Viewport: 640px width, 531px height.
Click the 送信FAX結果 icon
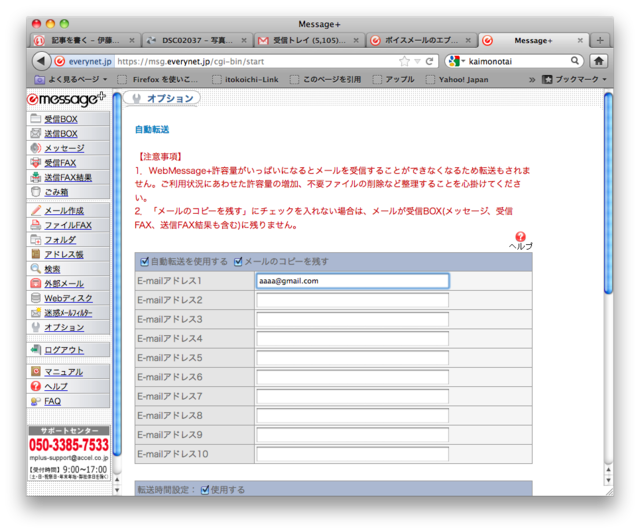36,177
